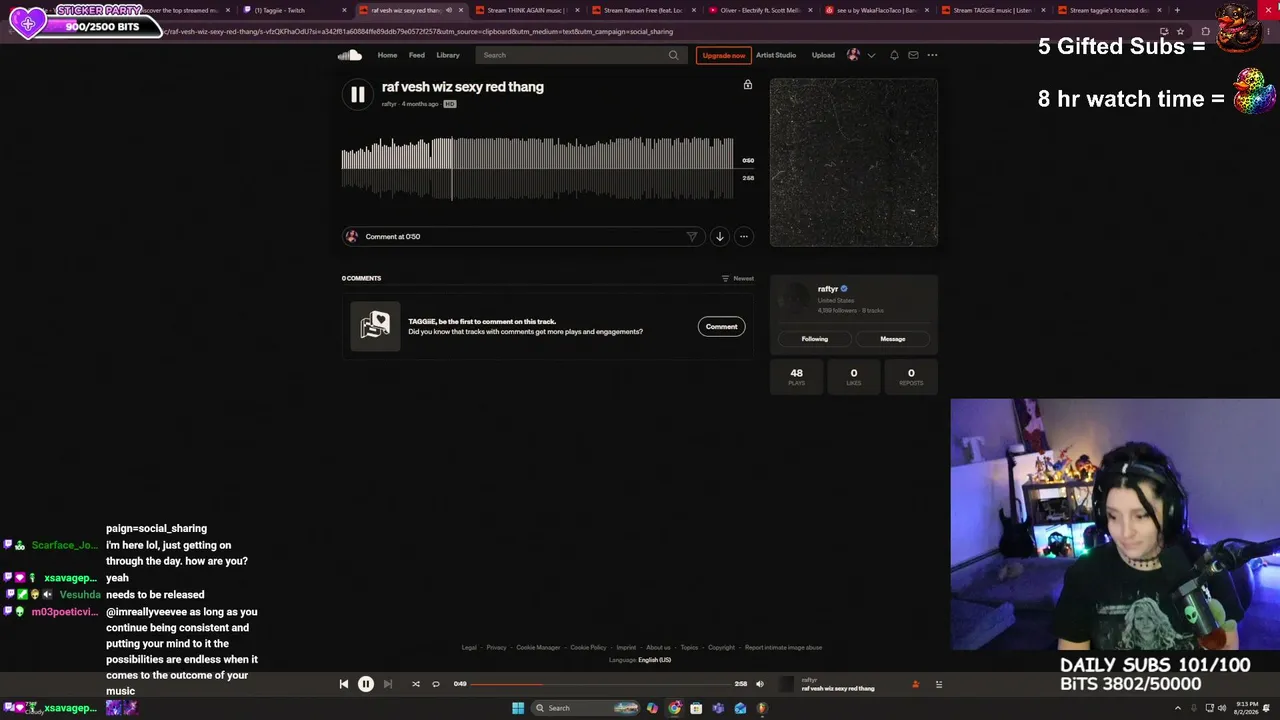Open the Cookie Manager footer link
The height and width of the screenshot is (720, 1280).
[x=538, y=647]
